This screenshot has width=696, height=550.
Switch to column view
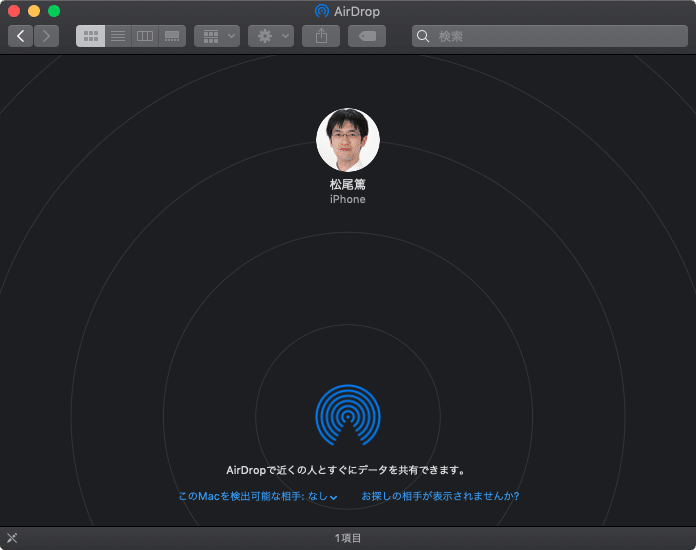145,36
